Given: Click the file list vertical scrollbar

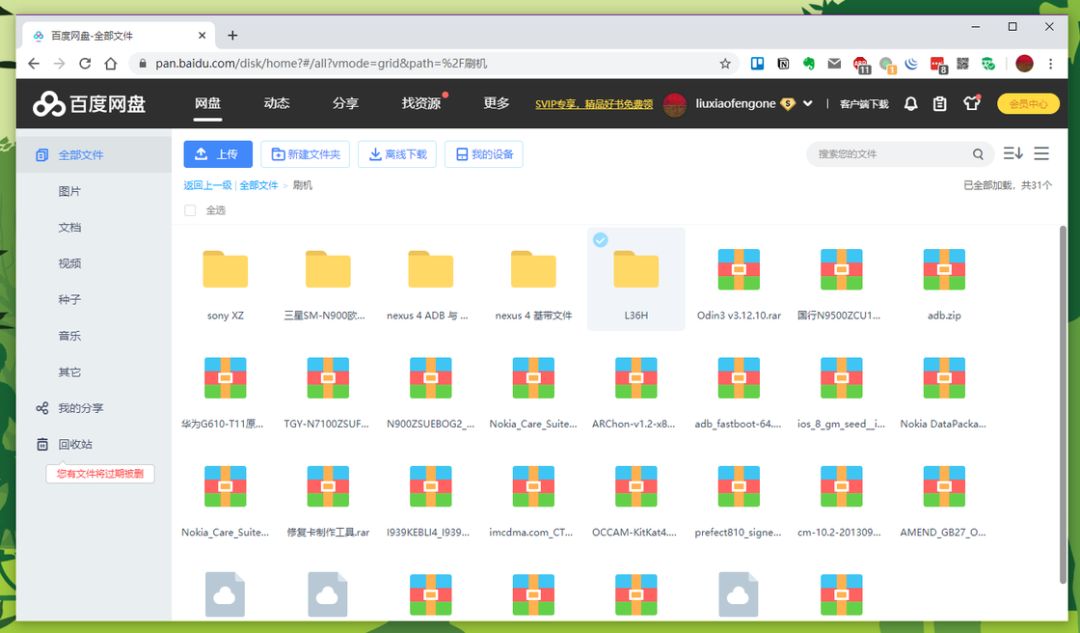Looking at the screenshot, I should (x=1063, y=403).
